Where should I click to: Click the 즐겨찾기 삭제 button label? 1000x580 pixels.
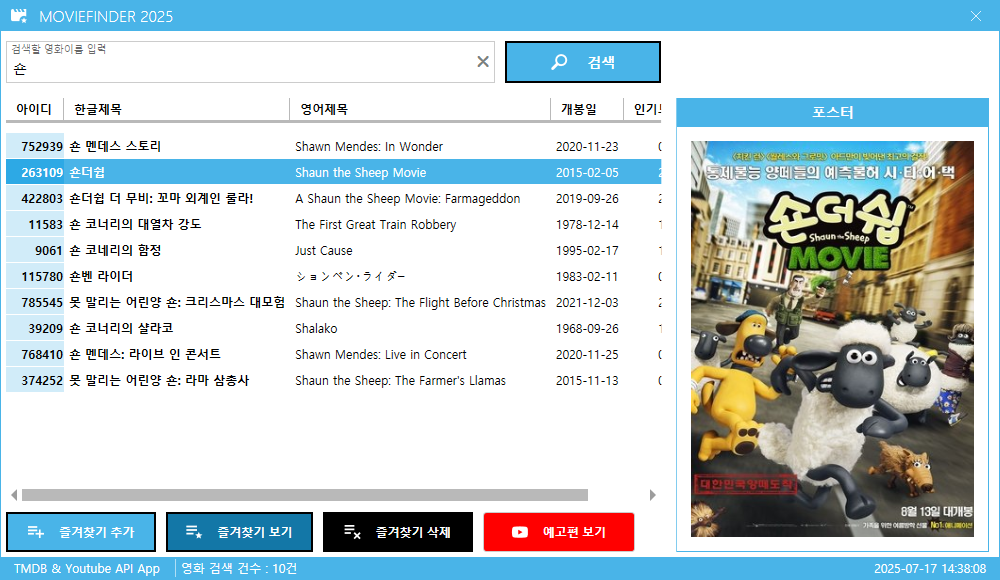[x=413, y=532]
